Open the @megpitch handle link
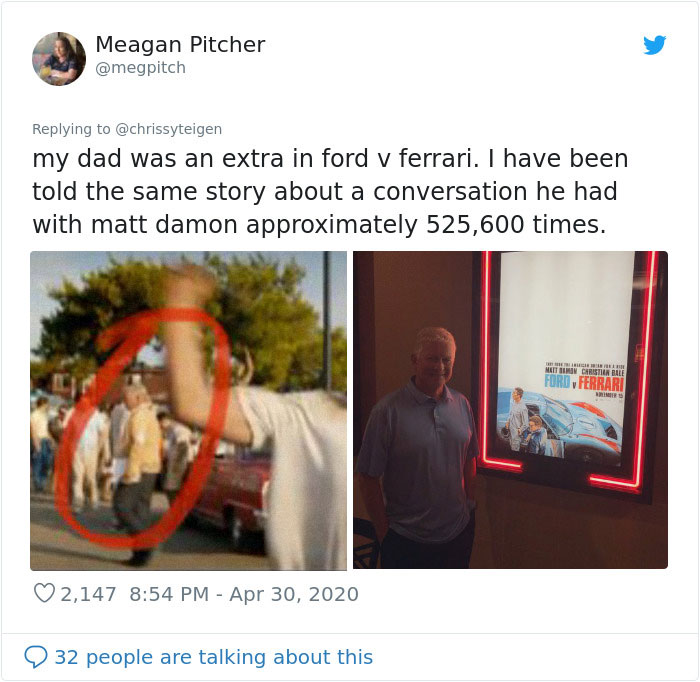700x682 pixels. 140,68
